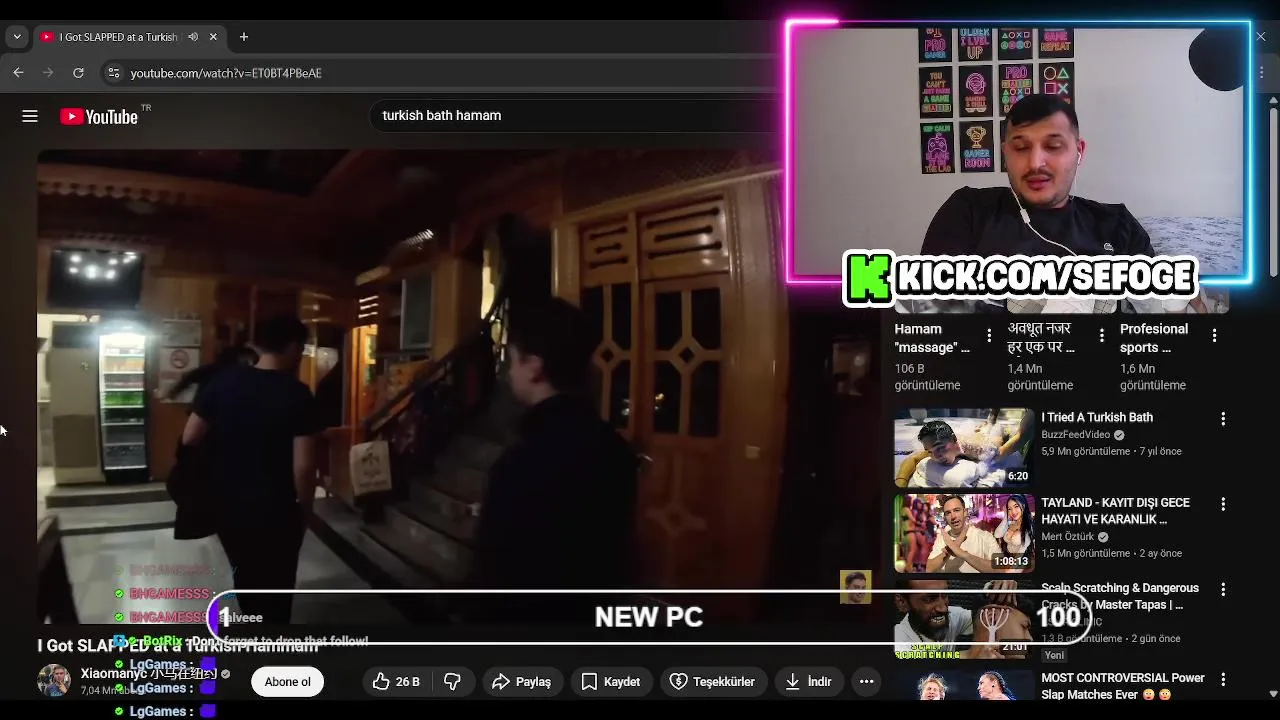This screenshot has width=1280, height=720.
Task: Open TAYLAND nightlife video thumbnail
Action: (964, 533)
